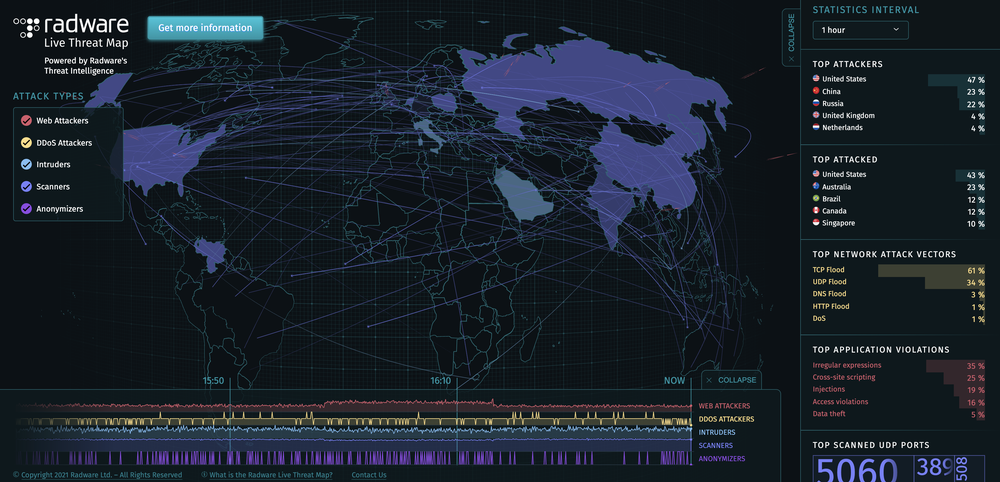This screenshot has height=482, width=1000.
Task: Click the Access violations row
Action: coord(899,402)
